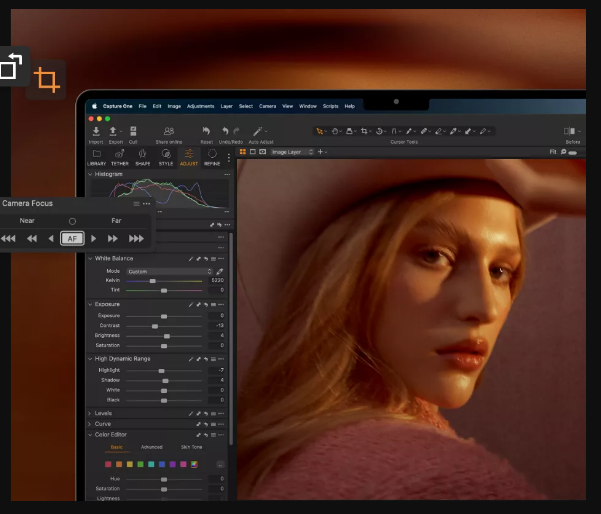Click the Highlight slider
This screenshot has height=514, width=601.
click(164, 371)
